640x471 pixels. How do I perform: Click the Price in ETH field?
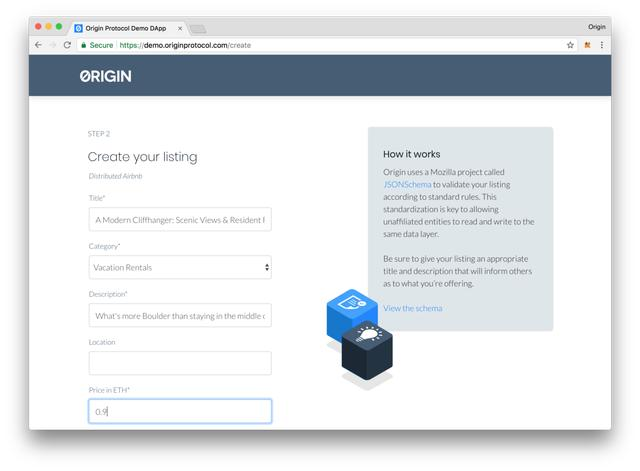coord(180,411)
